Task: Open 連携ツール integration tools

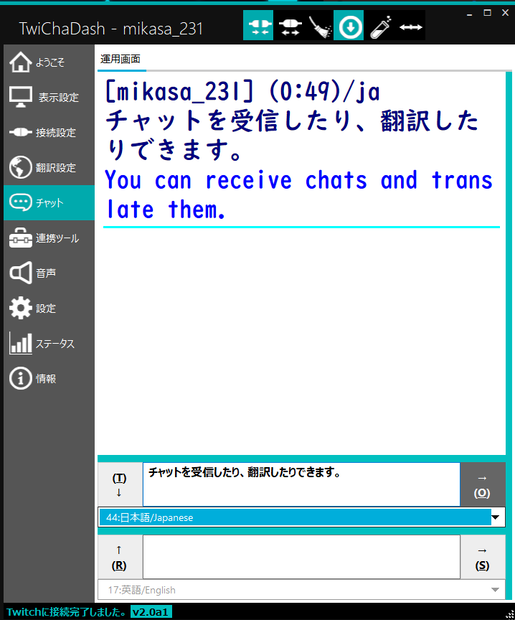Action: (49, 238)
